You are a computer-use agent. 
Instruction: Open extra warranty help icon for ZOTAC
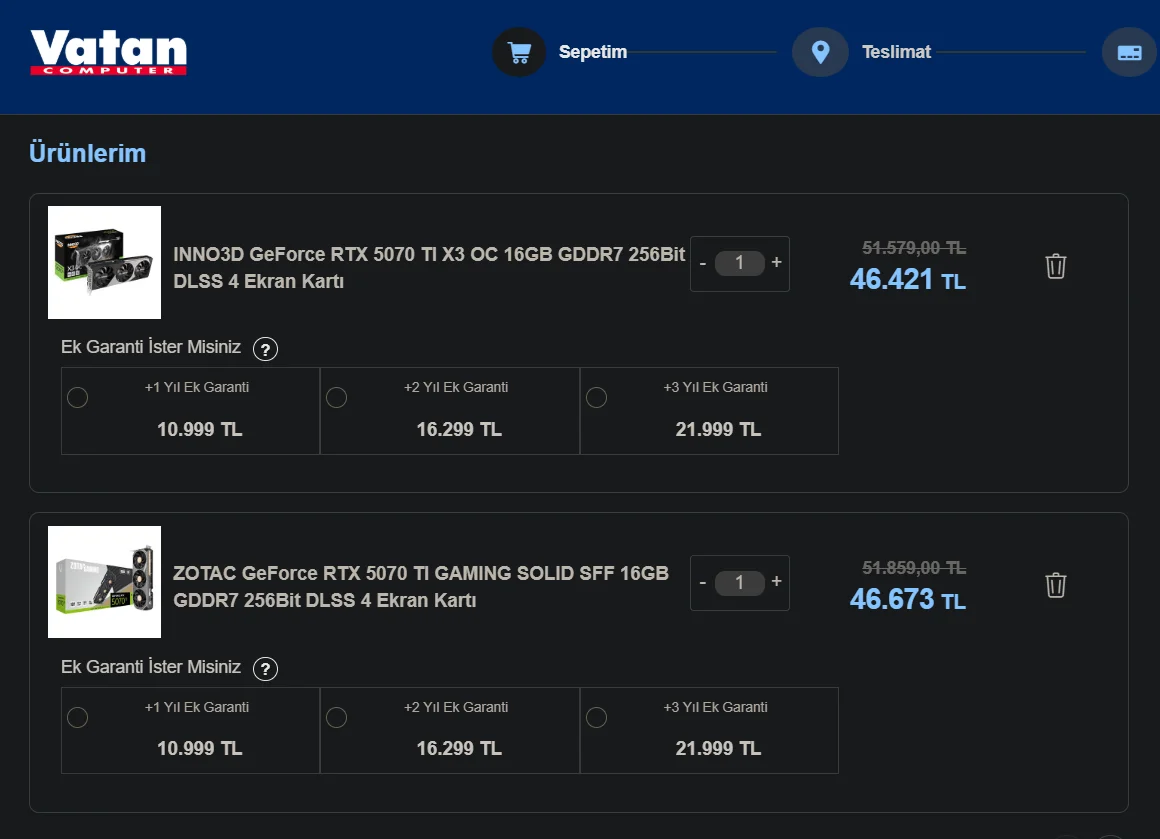click(266, 669)
